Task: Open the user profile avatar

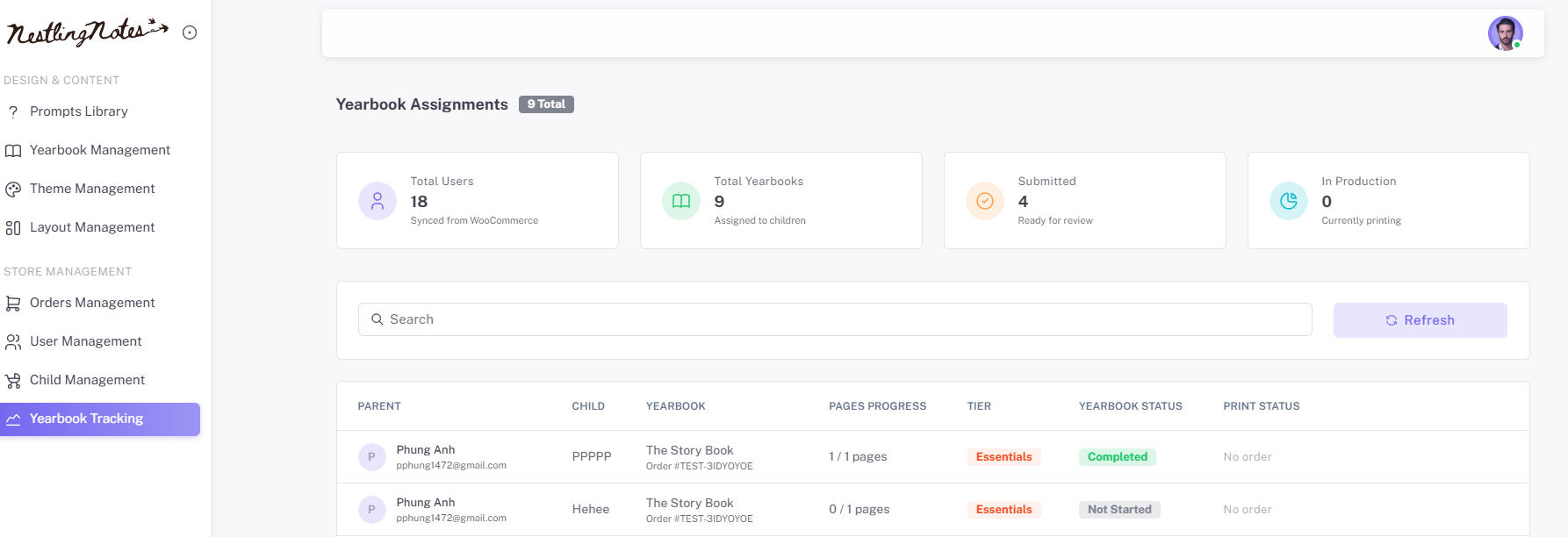Action: pos(1505,33)
